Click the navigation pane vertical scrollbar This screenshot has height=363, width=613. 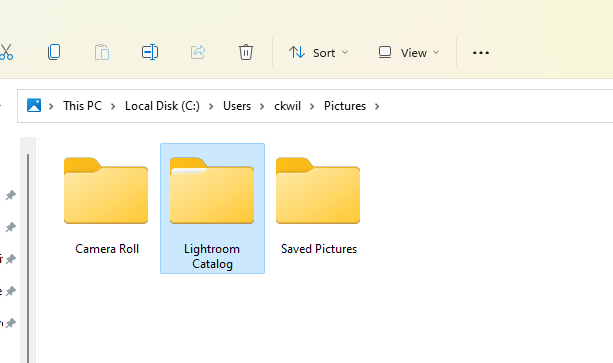[28, 258]
